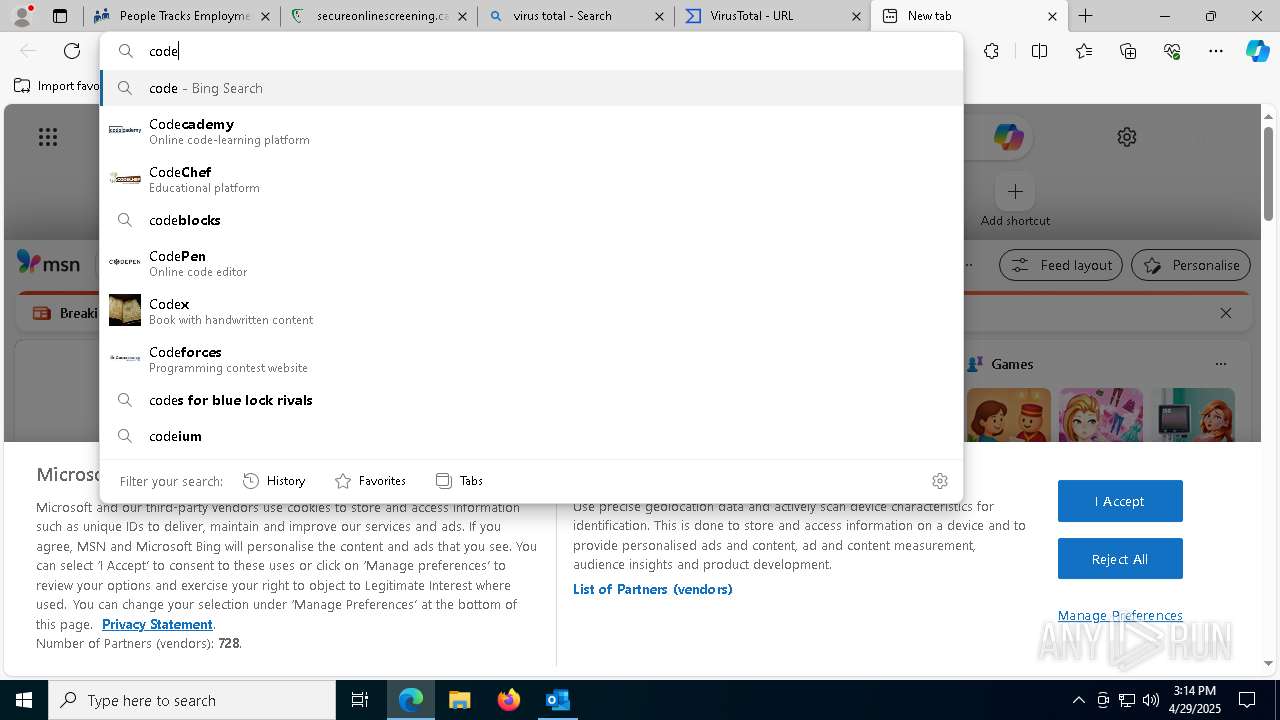
Task: Open Browser essentials heart icon
Action: click(x=1172, y=51)
